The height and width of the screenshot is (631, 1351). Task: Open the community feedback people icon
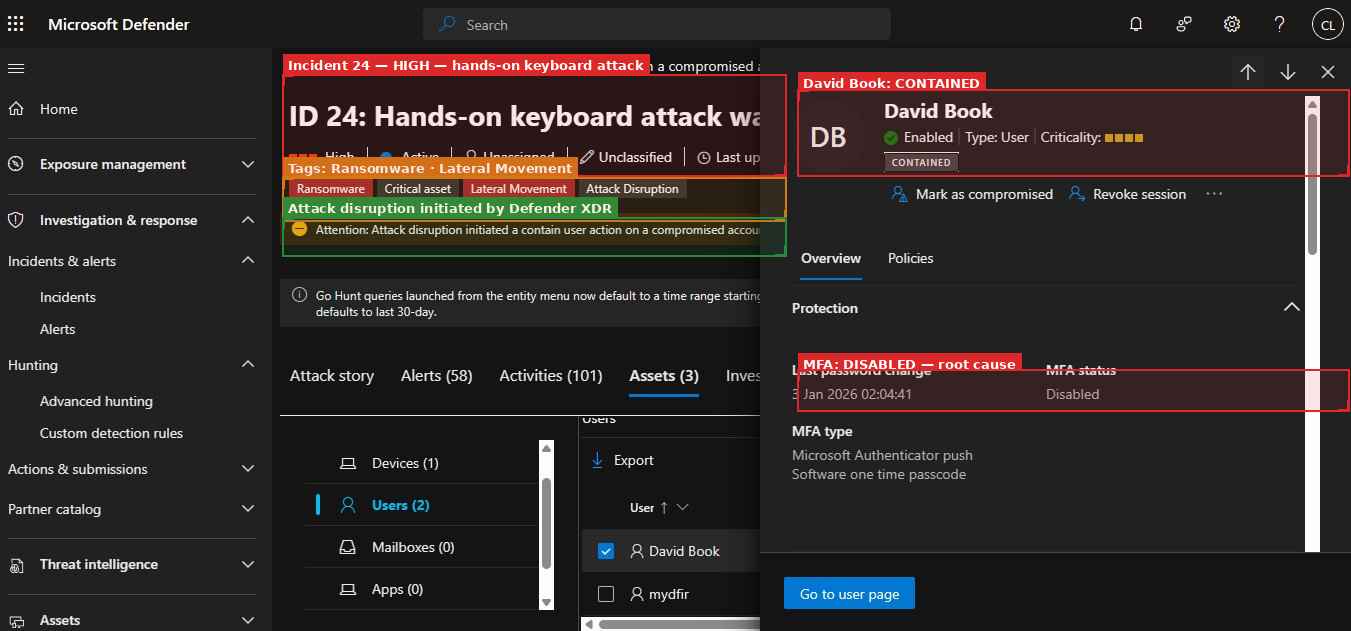click(1184, 24)
